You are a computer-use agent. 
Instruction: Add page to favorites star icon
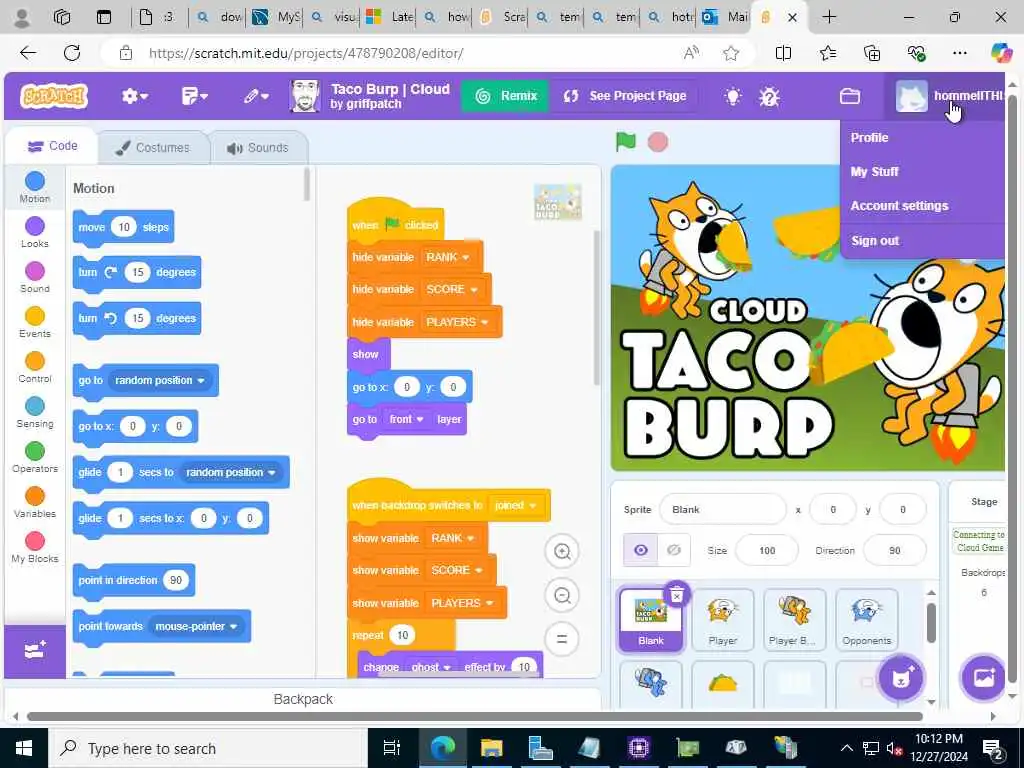pyautogui.click(x=731, y=53)
